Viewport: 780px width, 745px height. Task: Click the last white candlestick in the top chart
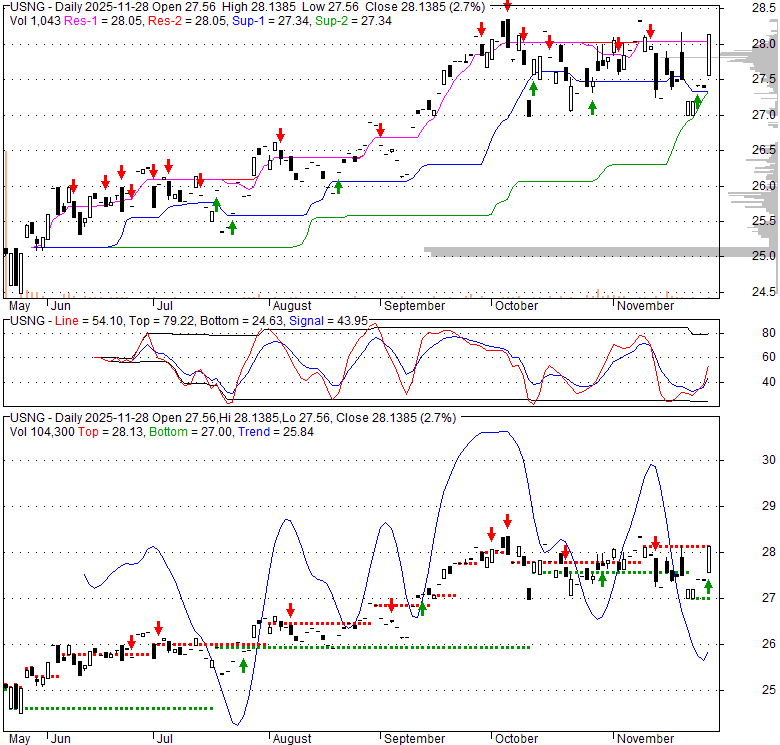pyautogui.click(x=709, y=55)
